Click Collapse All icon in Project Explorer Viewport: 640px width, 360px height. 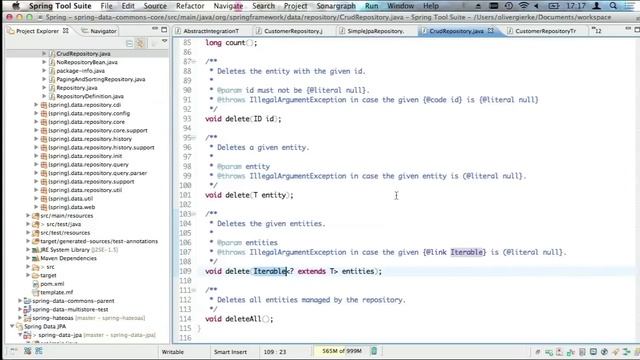tap(129, 44)
